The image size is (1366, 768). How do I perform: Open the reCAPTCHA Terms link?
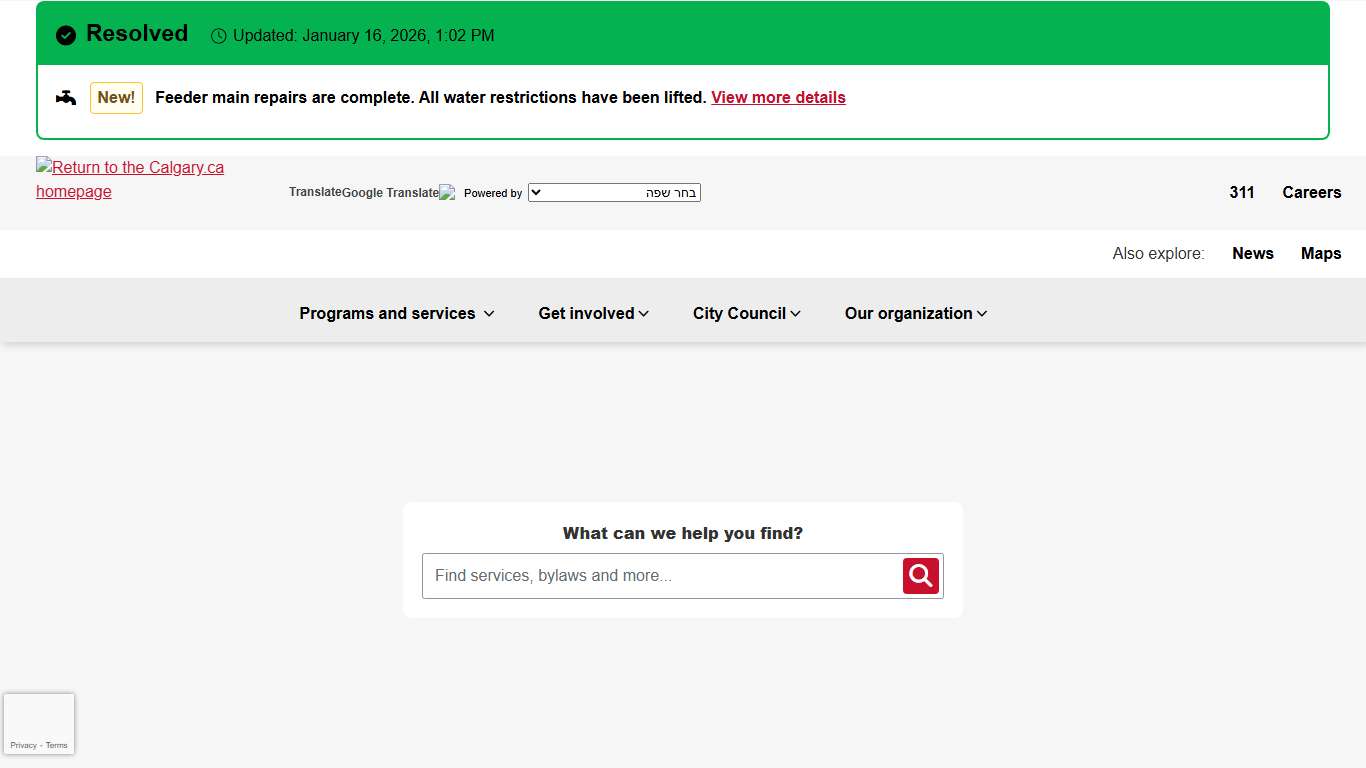[57, 745]
